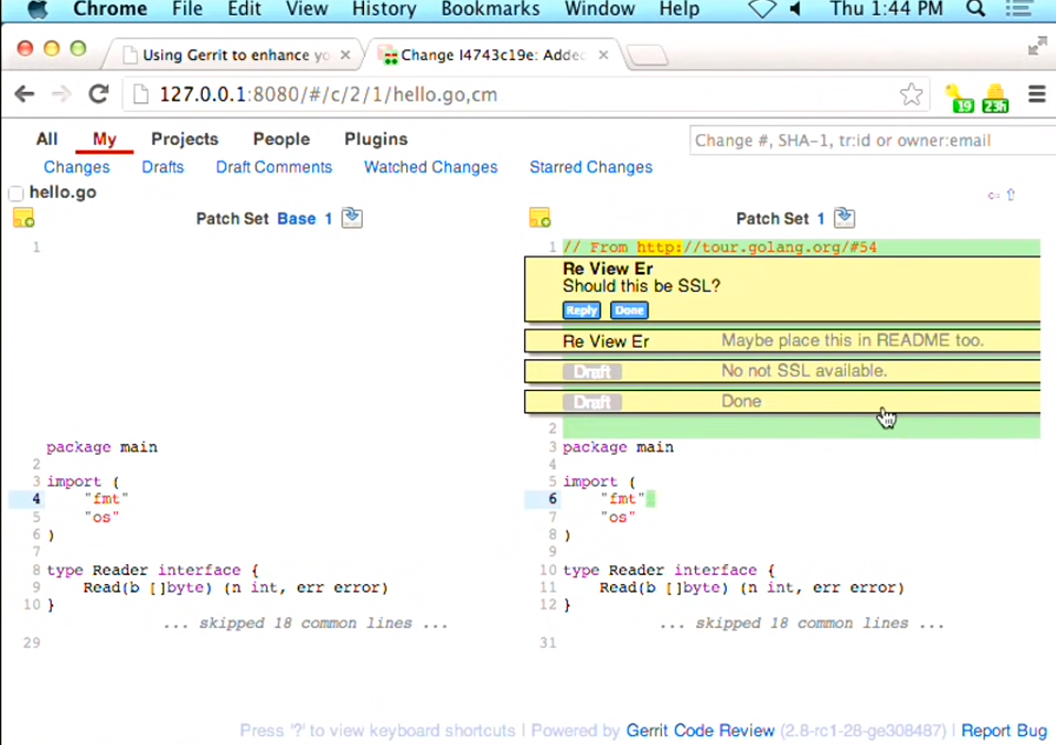Check the hello.go file checkbox
The image size is (1056, 745).
point(15,193)
